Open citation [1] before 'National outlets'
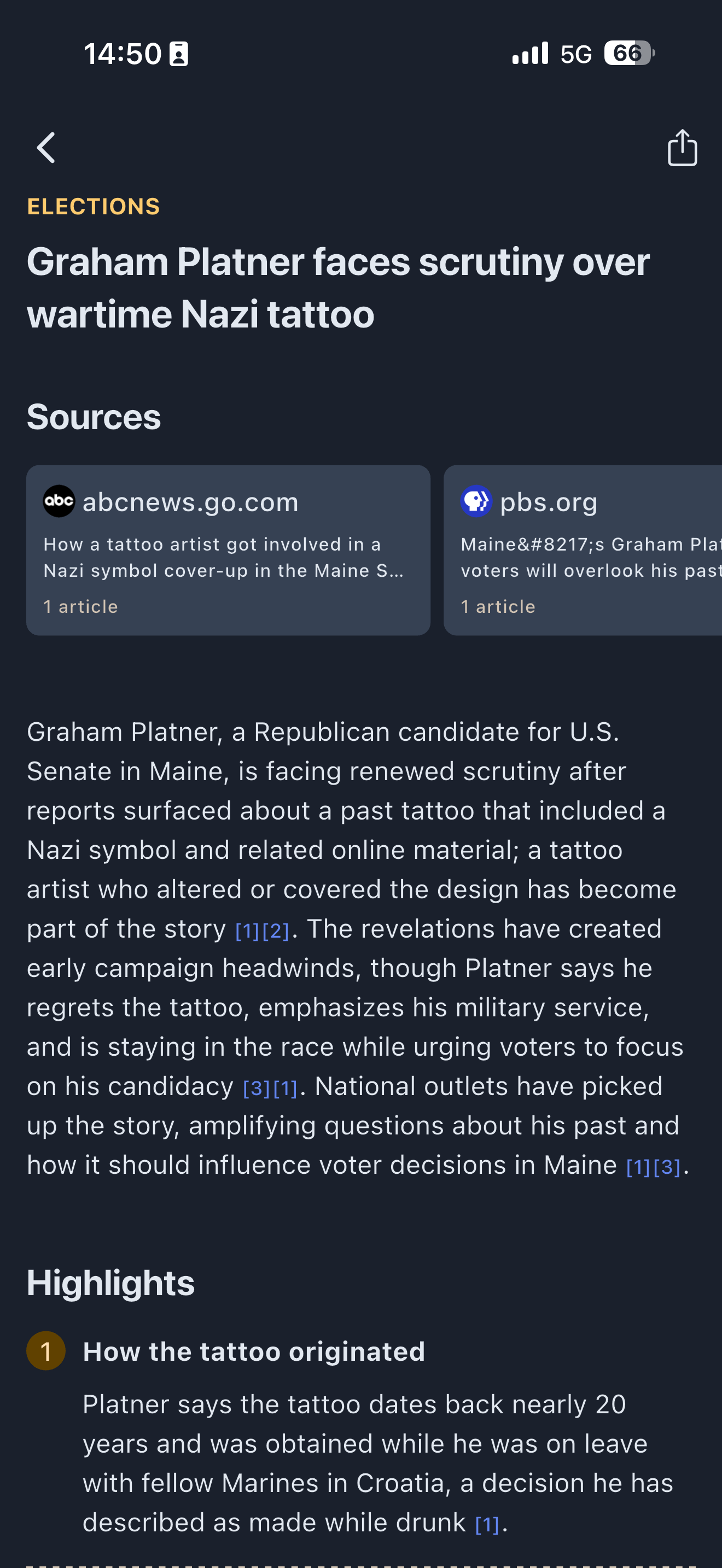The height and width of the screenshot is (1568, 722). (285, 1089)
